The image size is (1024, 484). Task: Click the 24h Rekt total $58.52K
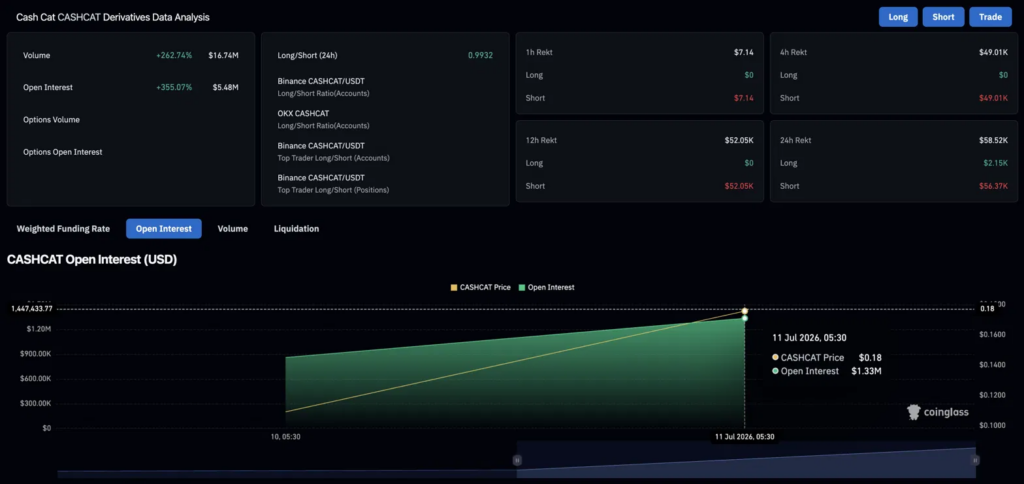click(992, 140)
